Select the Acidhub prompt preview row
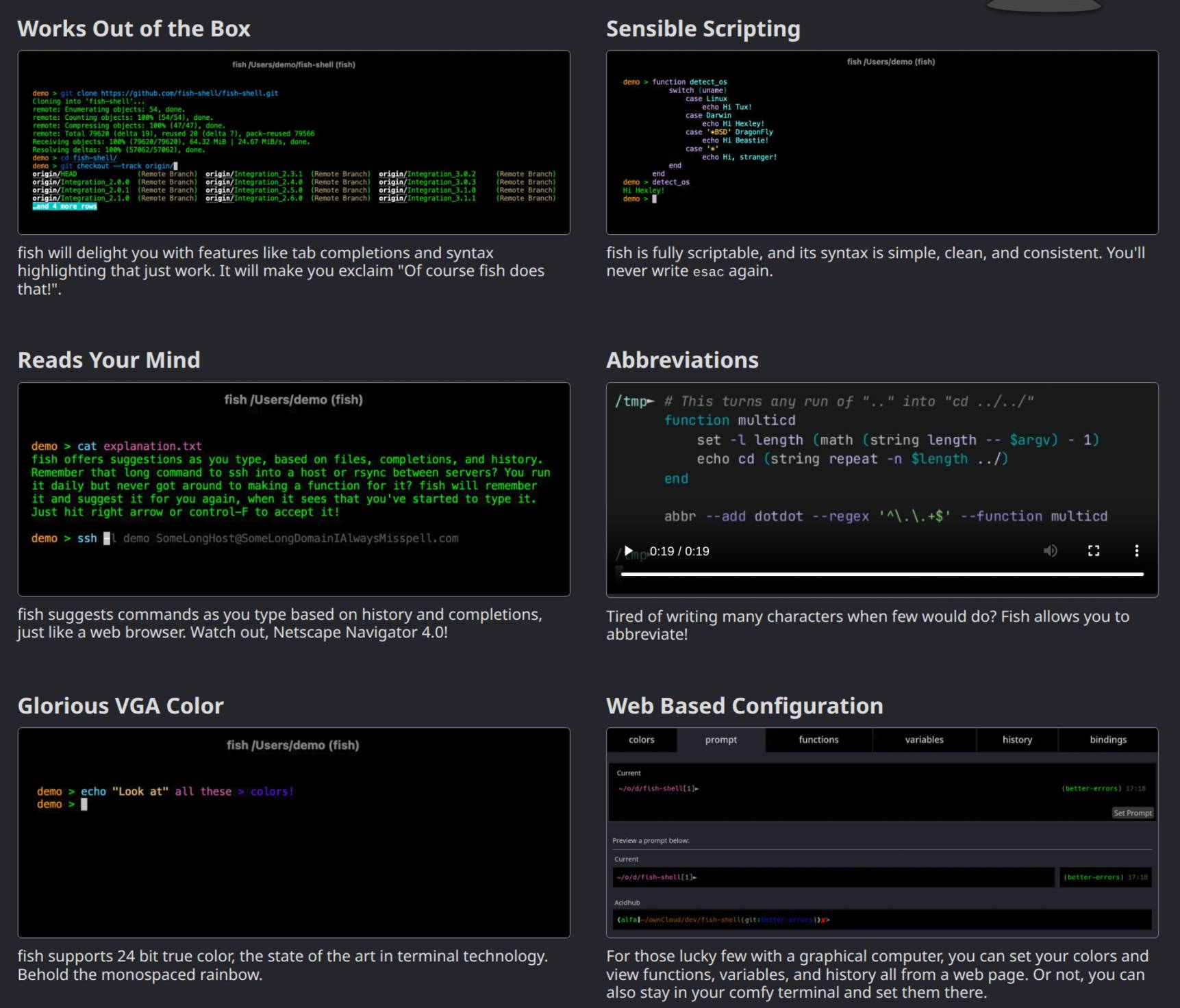The image size is (1180, 1008). (x=882, y=920)
